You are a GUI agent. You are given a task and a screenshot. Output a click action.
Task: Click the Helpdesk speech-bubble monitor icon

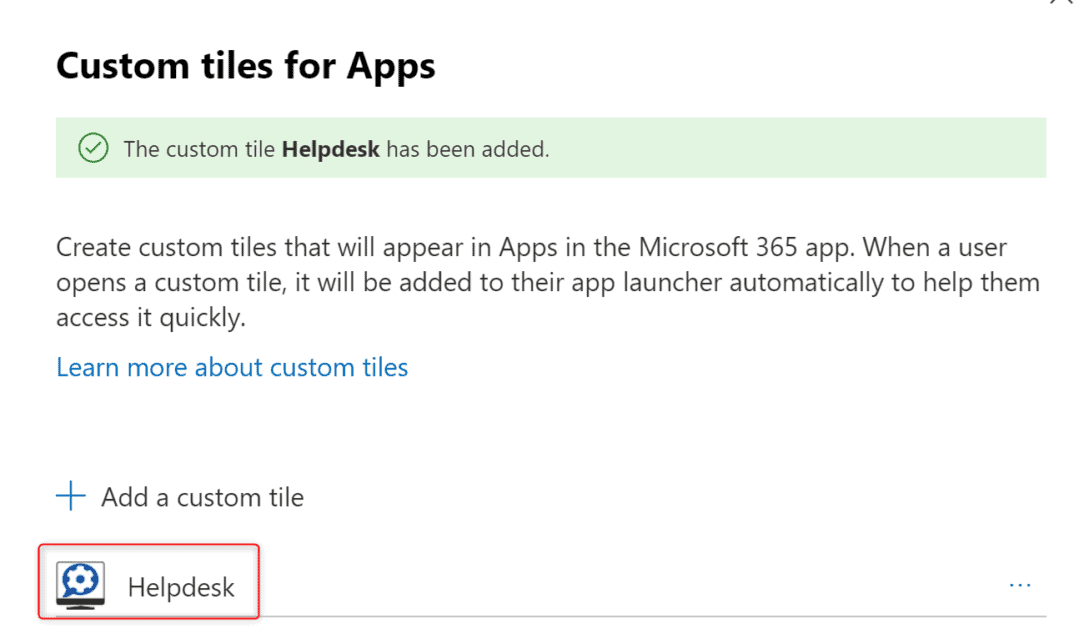[79, 584]
